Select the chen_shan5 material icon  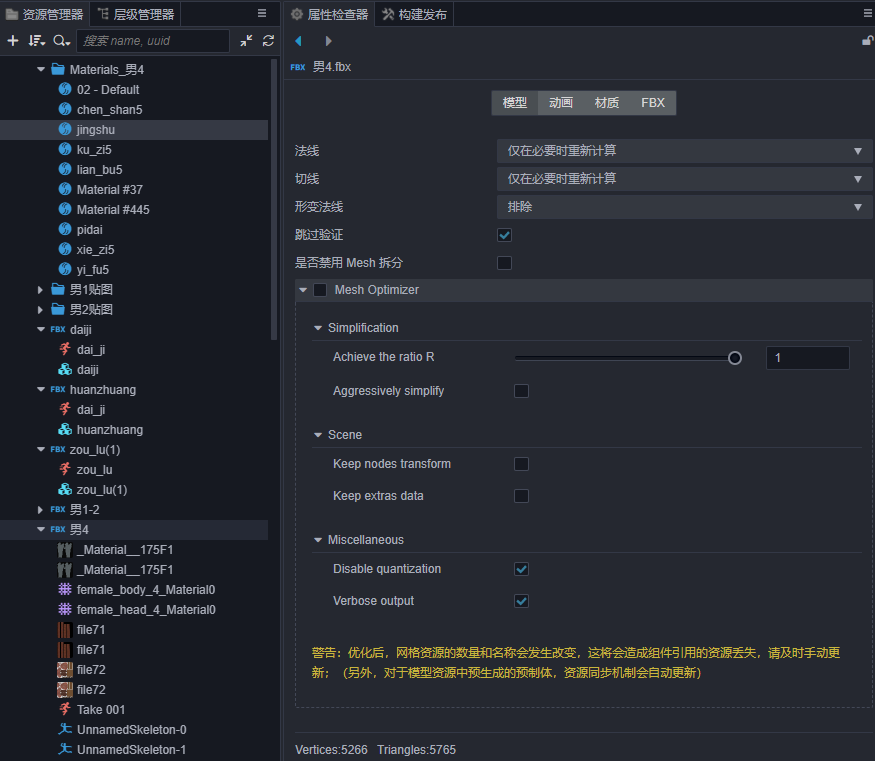(65, 109)
